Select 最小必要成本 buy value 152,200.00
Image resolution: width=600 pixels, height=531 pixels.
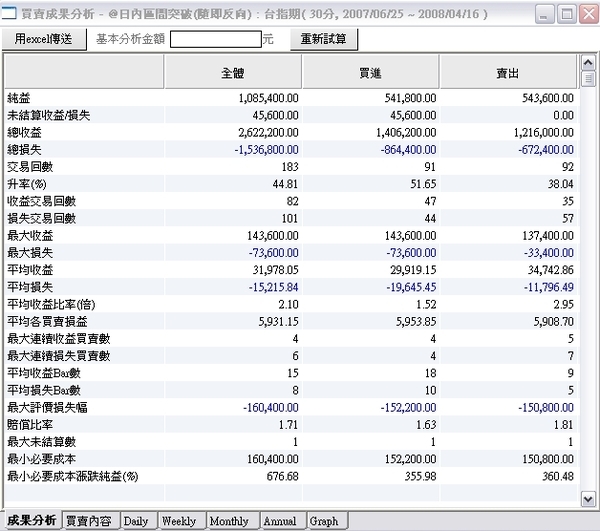click(411, 459)
